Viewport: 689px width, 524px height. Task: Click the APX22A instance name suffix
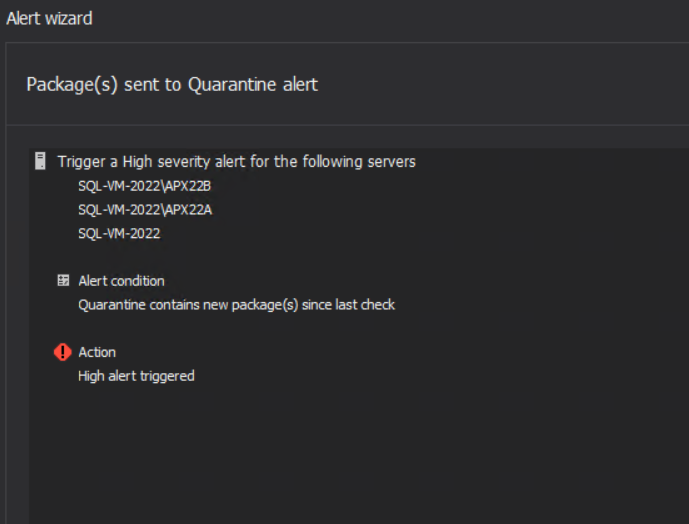(189, 210)
